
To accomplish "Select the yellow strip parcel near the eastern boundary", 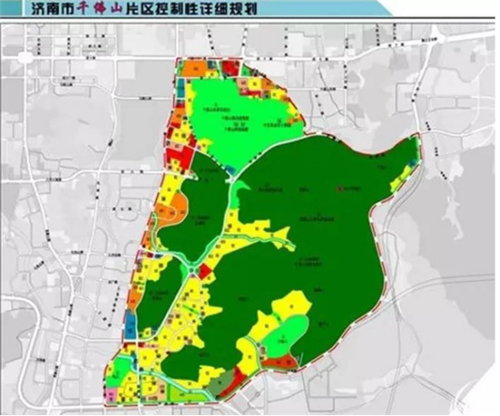I will pyautogui.click(x=401, y=177).
